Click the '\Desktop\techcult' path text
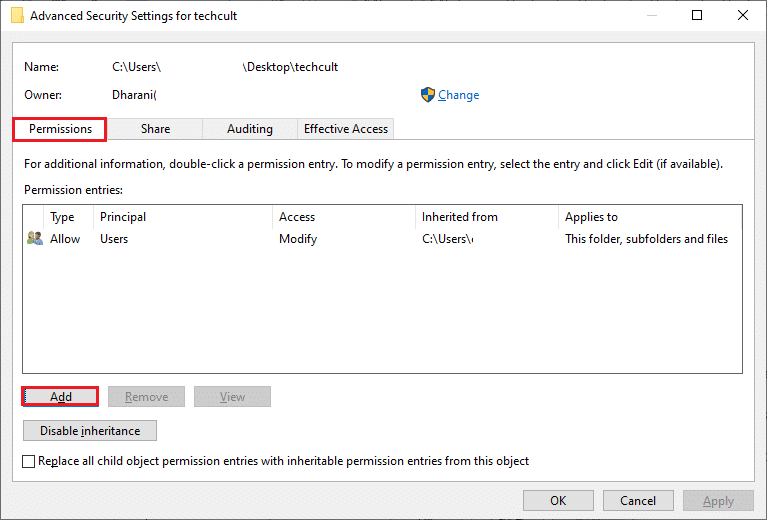Image resolution: width=767 pixels, height=520 pixels. click(290, 67)
